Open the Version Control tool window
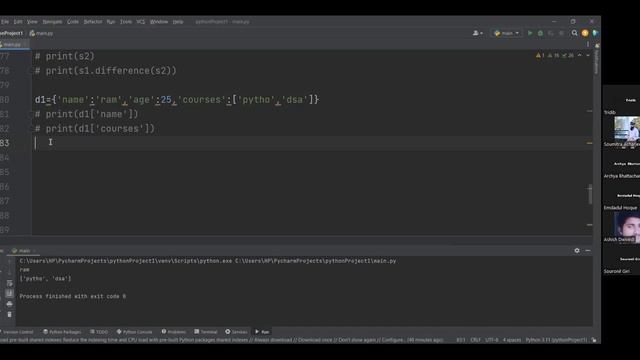640x360 pixels. [17, 332]
